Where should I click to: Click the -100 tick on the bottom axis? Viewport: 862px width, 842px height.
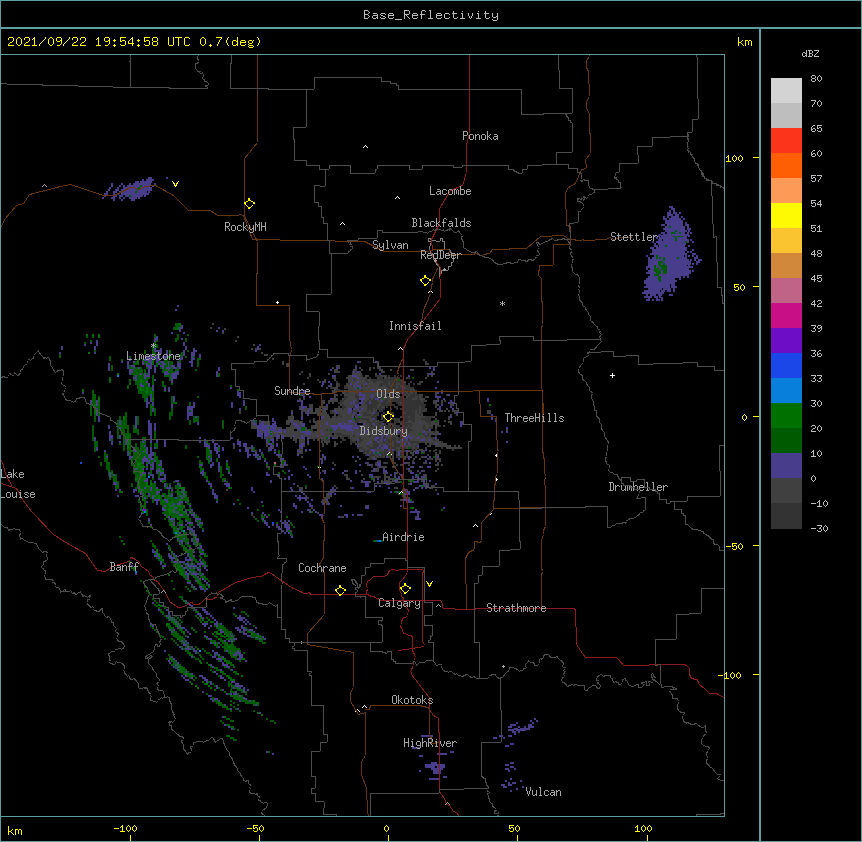(125, 828)
